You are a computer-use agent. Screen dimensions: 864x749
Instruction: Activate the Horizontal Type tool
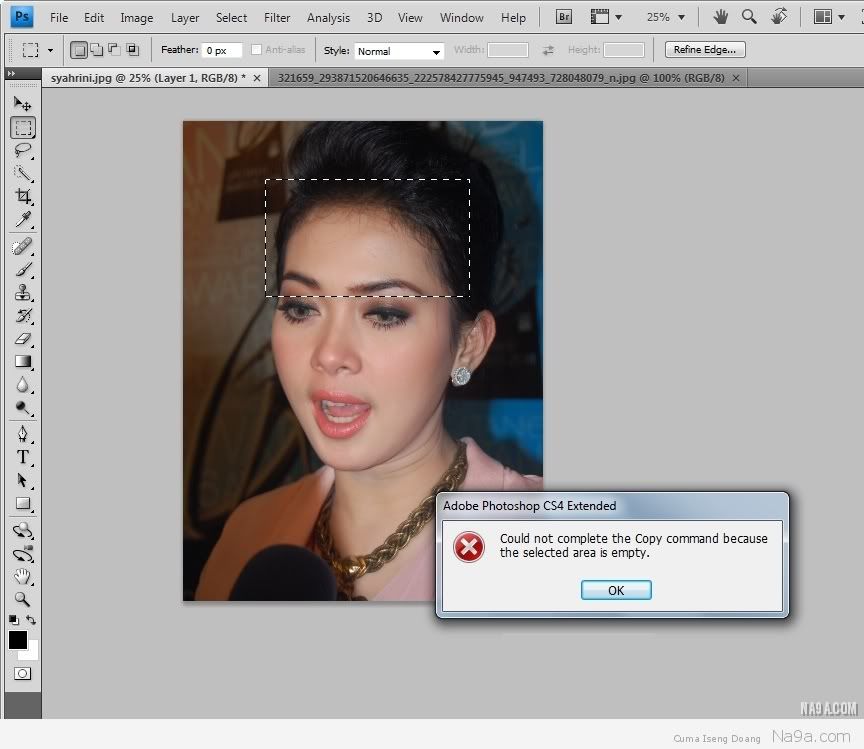[x=22, y=457]
